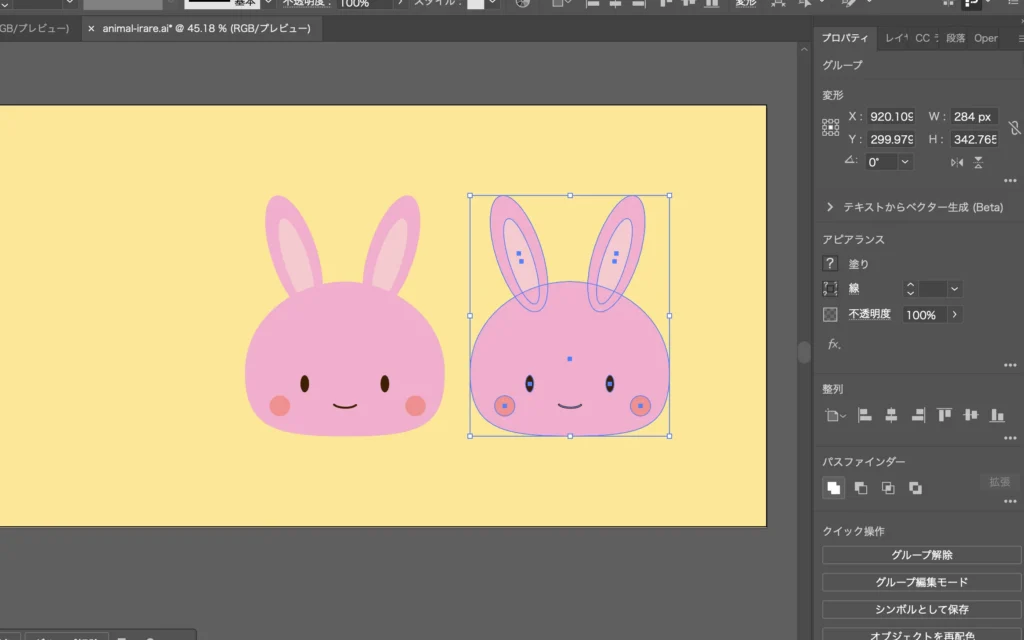Screen dimensions: 1024x640
Task: Click the Unite pathfinder icon
Action: coord(833,488)
